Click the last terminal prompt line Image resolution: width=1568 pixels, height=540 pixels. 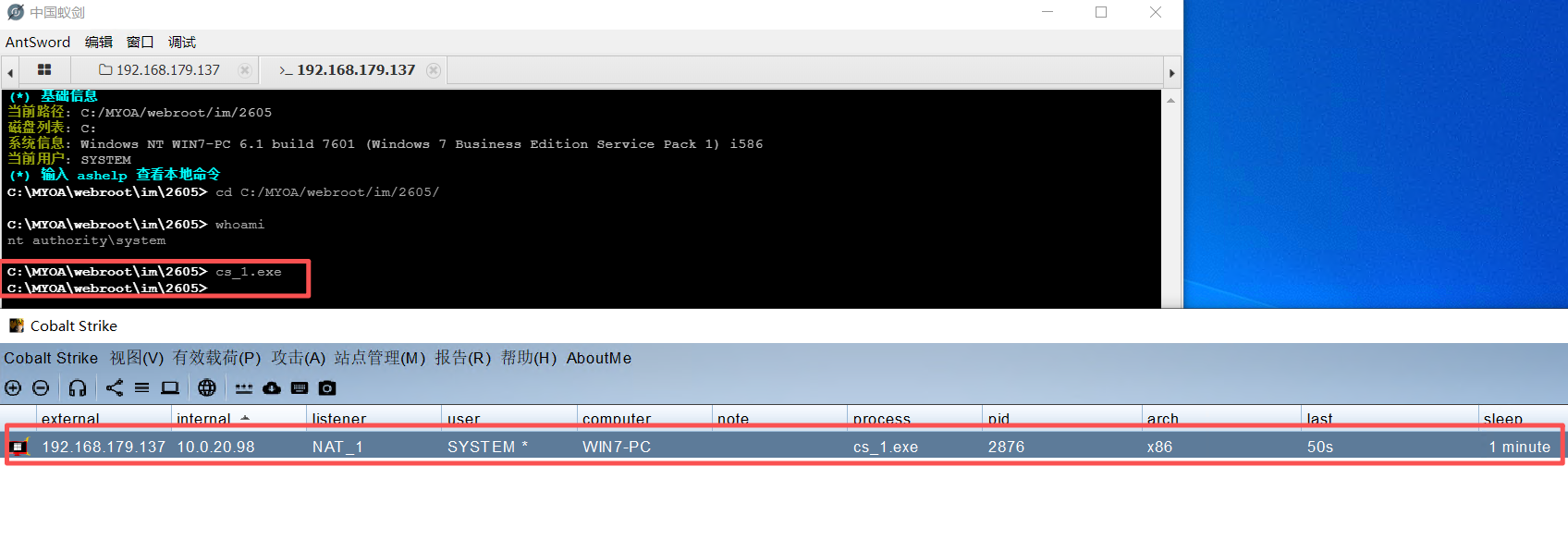pyautogui.click(x=107, y=288)
